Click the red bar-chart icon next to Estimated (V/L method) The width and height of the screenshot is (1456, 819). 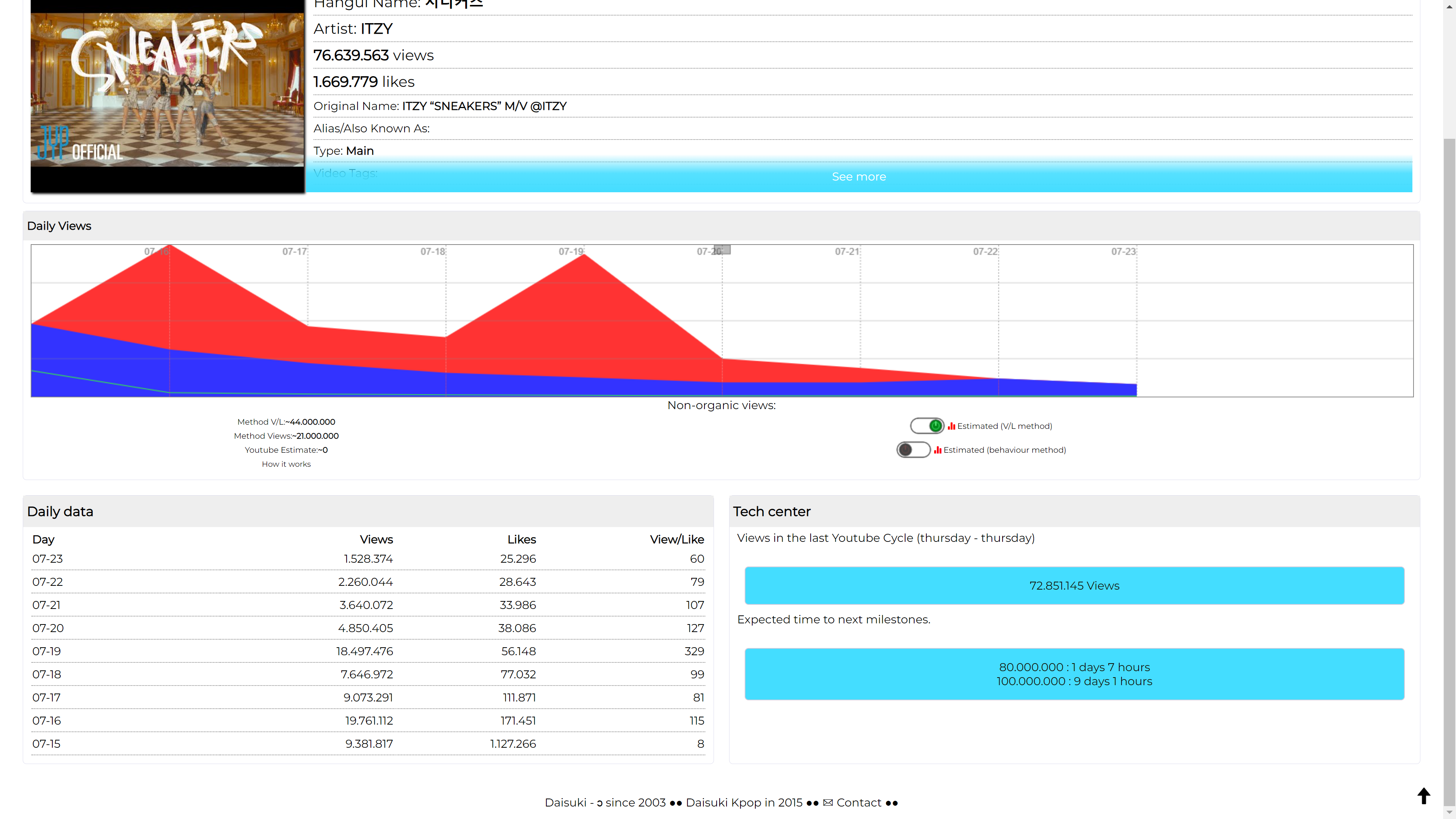pos(951,426)
